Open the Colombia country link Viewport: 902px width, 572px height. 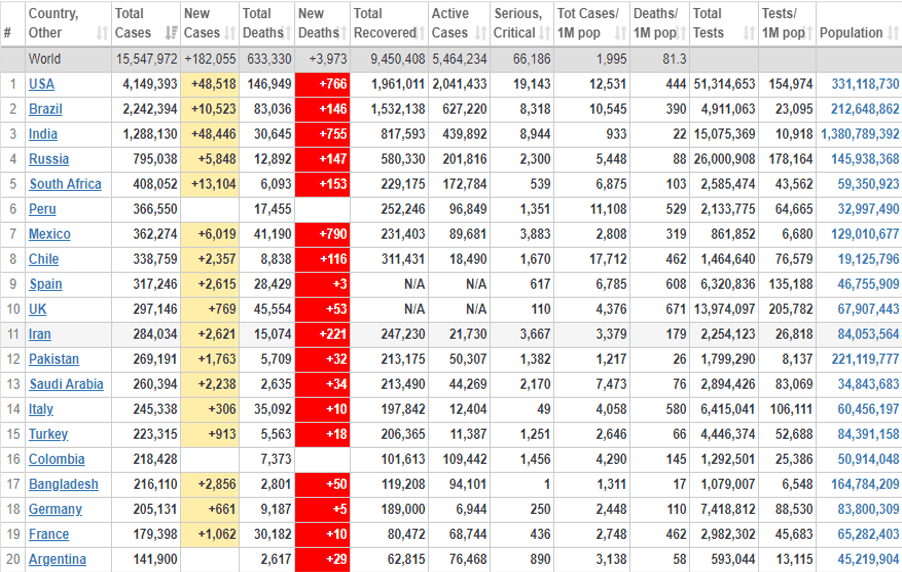[56, 459]
